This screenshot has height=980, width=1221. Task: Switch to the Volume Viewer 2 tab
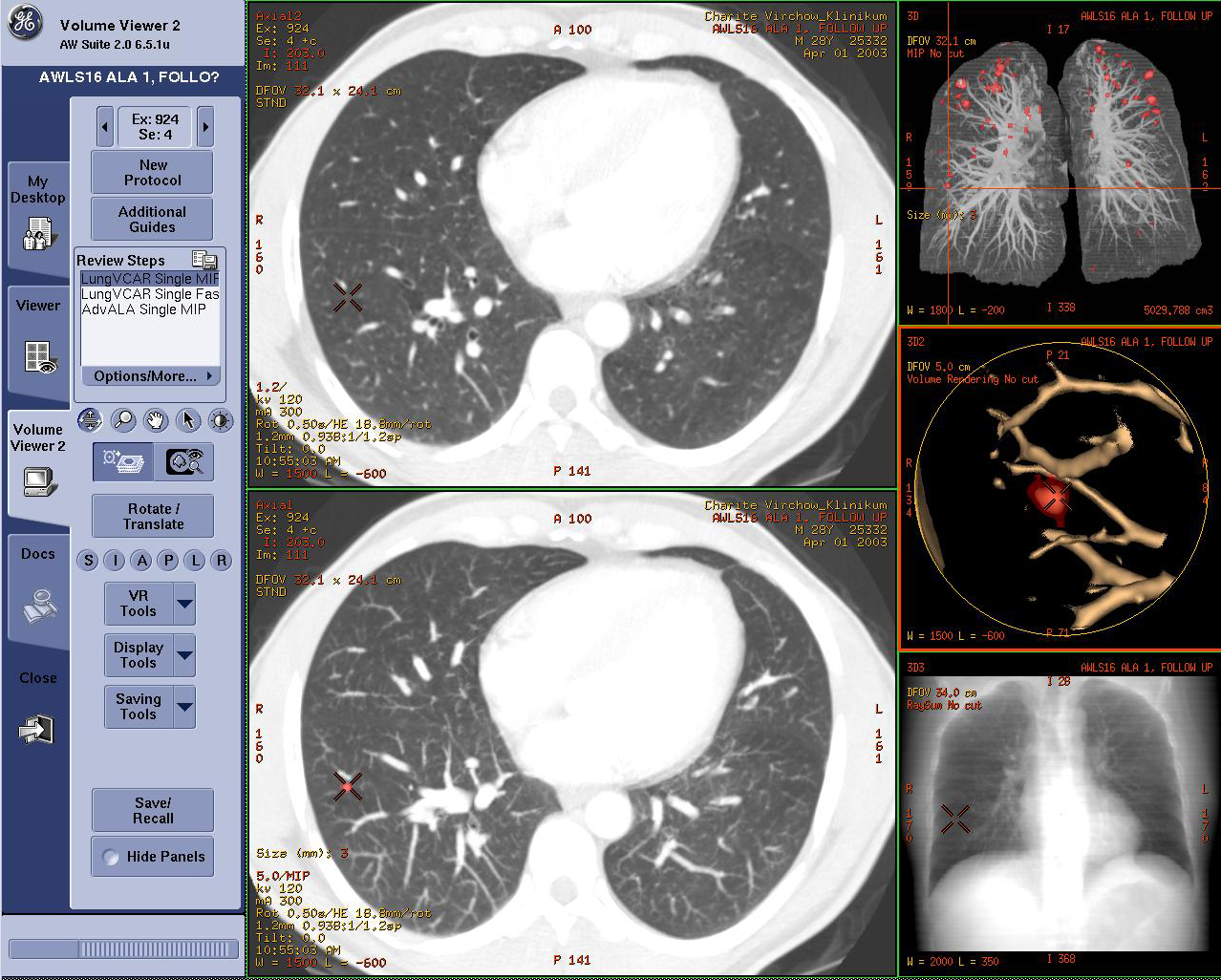click(38, 458)
